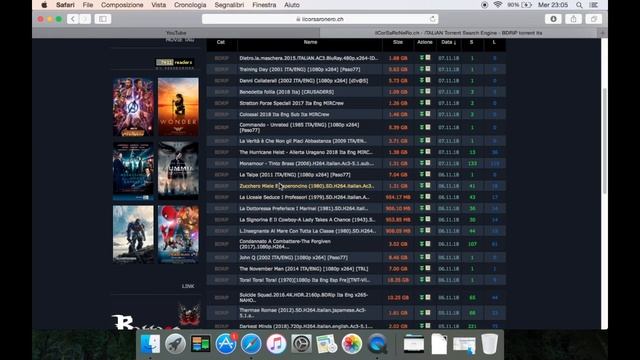Select the ilCorSaRoNeRo BDRiP tab
The image size is (640, 360).
[459, 33]
